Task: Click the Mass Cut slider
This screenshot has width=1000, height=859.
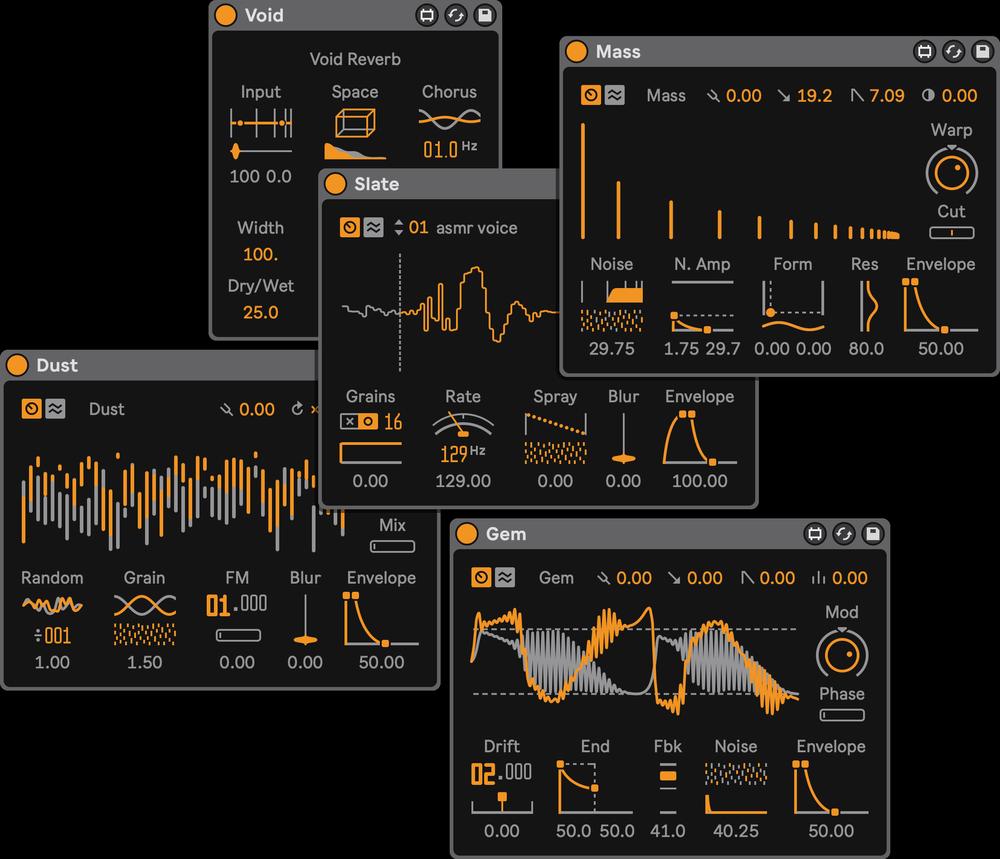Action: pos(952,233)
